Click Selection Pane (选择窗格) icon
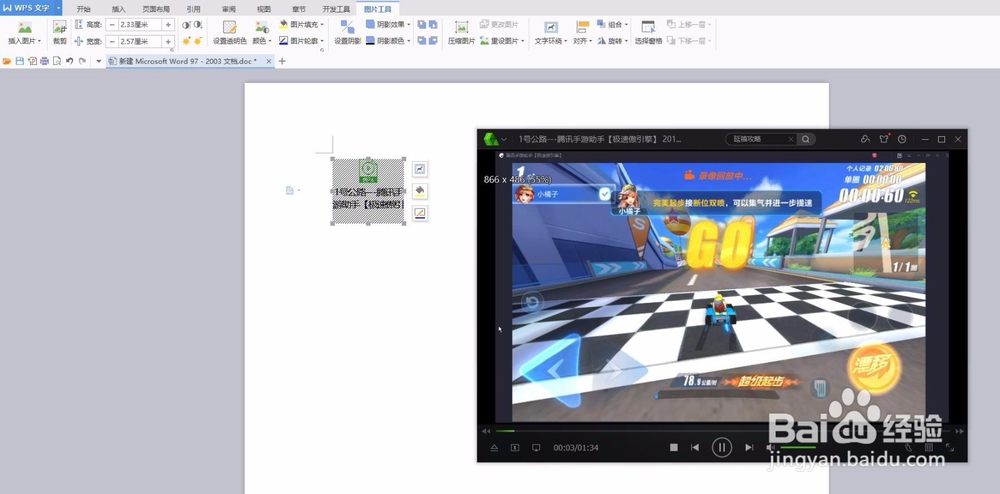 tap(648, 27)
